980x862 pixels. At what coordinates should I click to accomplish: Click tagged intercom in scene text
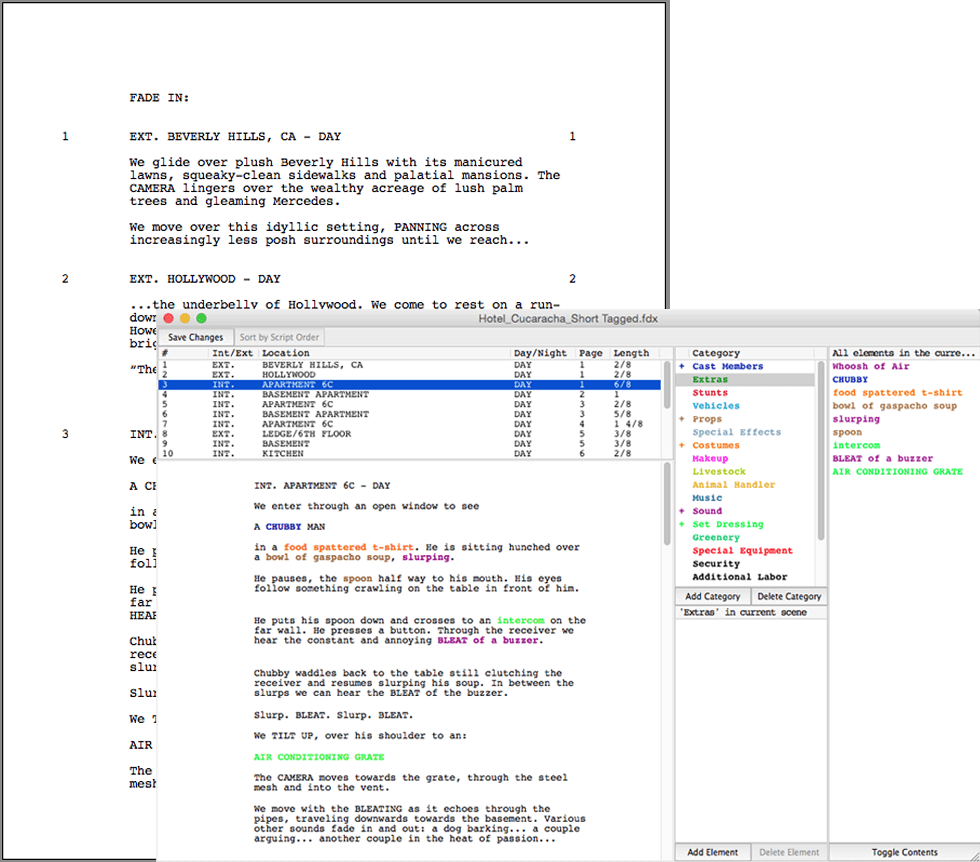tap(521, 620)
